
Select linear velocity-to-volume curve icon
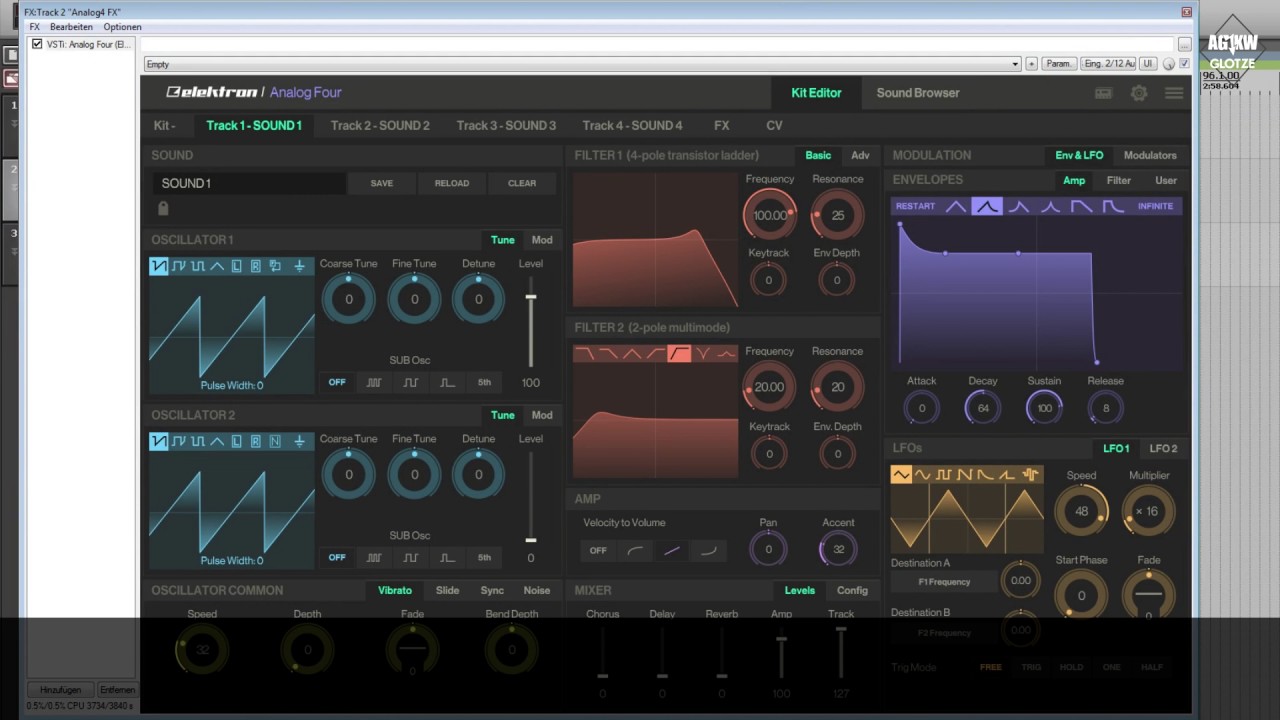pyautogui.click(x=672, y=550)
